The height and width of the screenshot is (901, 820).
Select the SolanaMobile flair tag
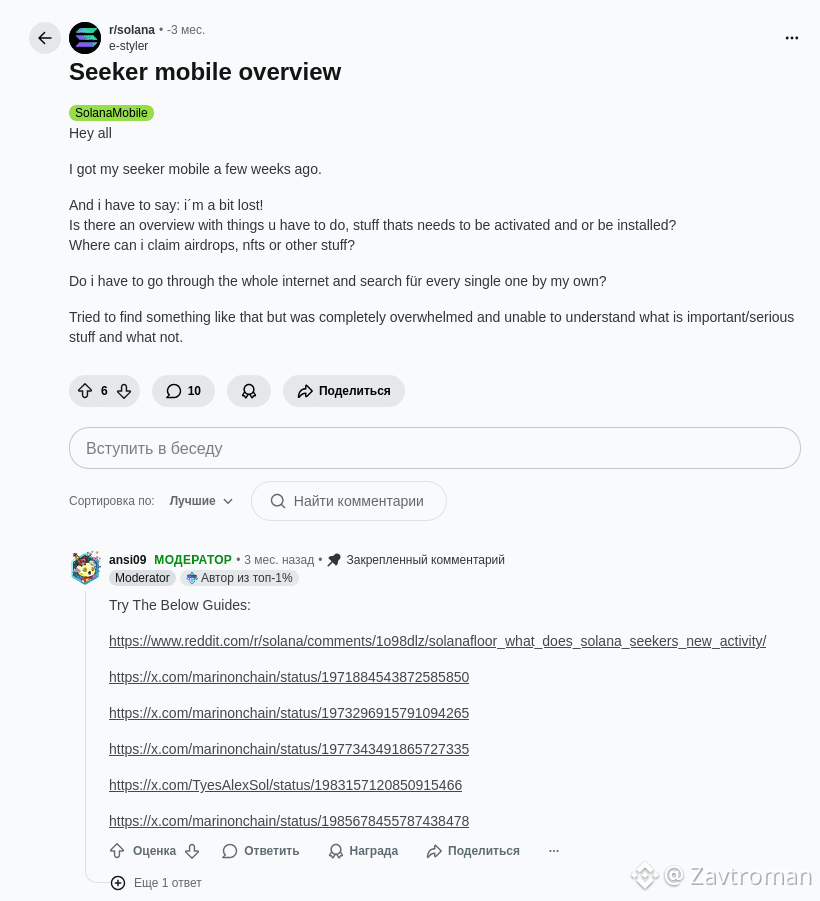[x=111, y=113]
